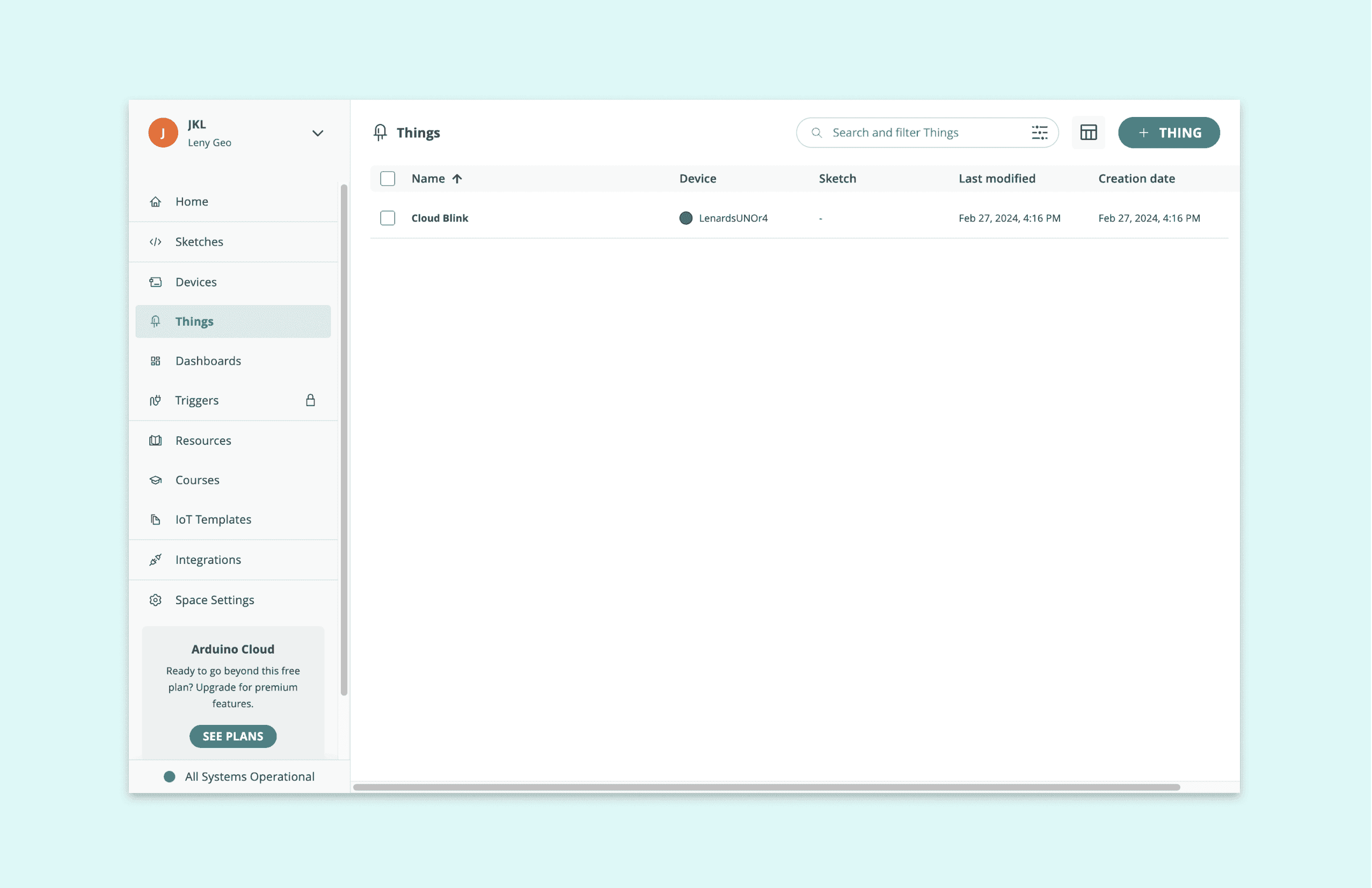
Task: Expand the JKL account space dropdown
Action: 318,133
